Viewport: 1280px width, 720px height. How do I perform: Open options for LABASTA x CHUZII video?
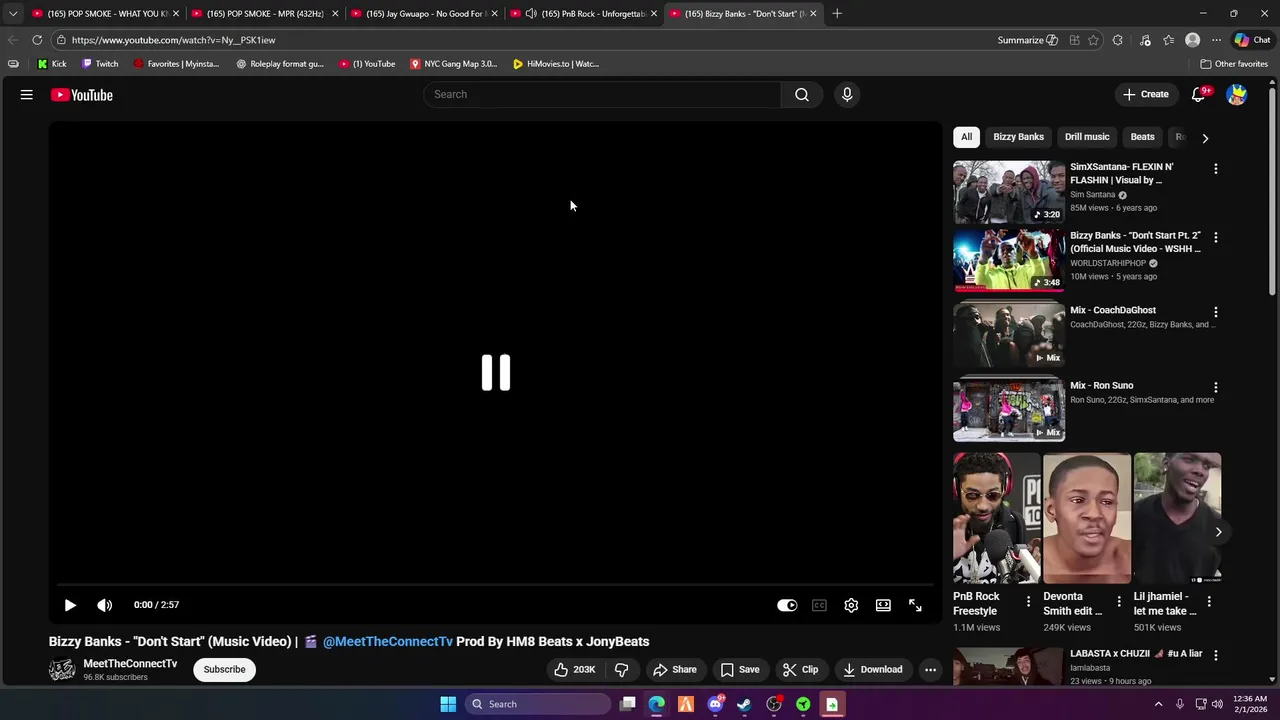click(1216, 655)
